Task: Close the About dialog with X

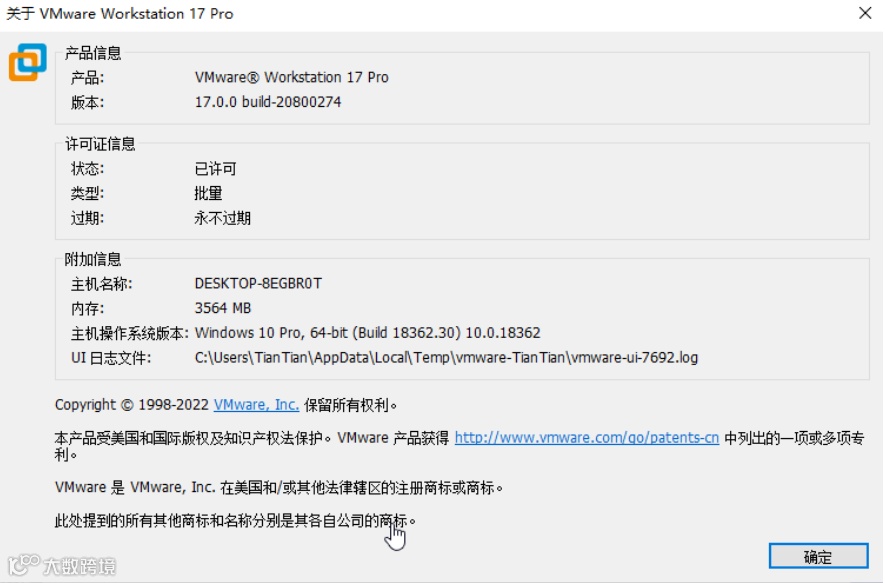Action: pos(865,13)
